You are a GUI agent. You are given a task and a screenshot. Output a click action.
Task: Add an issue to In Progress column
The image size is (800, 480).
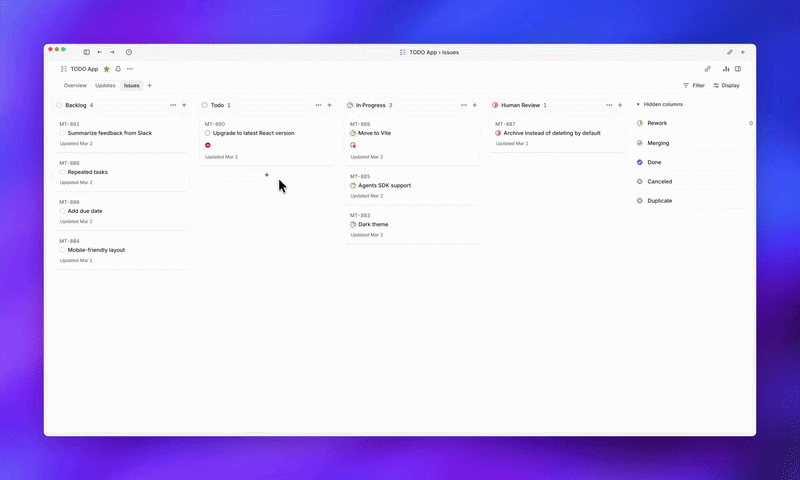coord(474,105)
